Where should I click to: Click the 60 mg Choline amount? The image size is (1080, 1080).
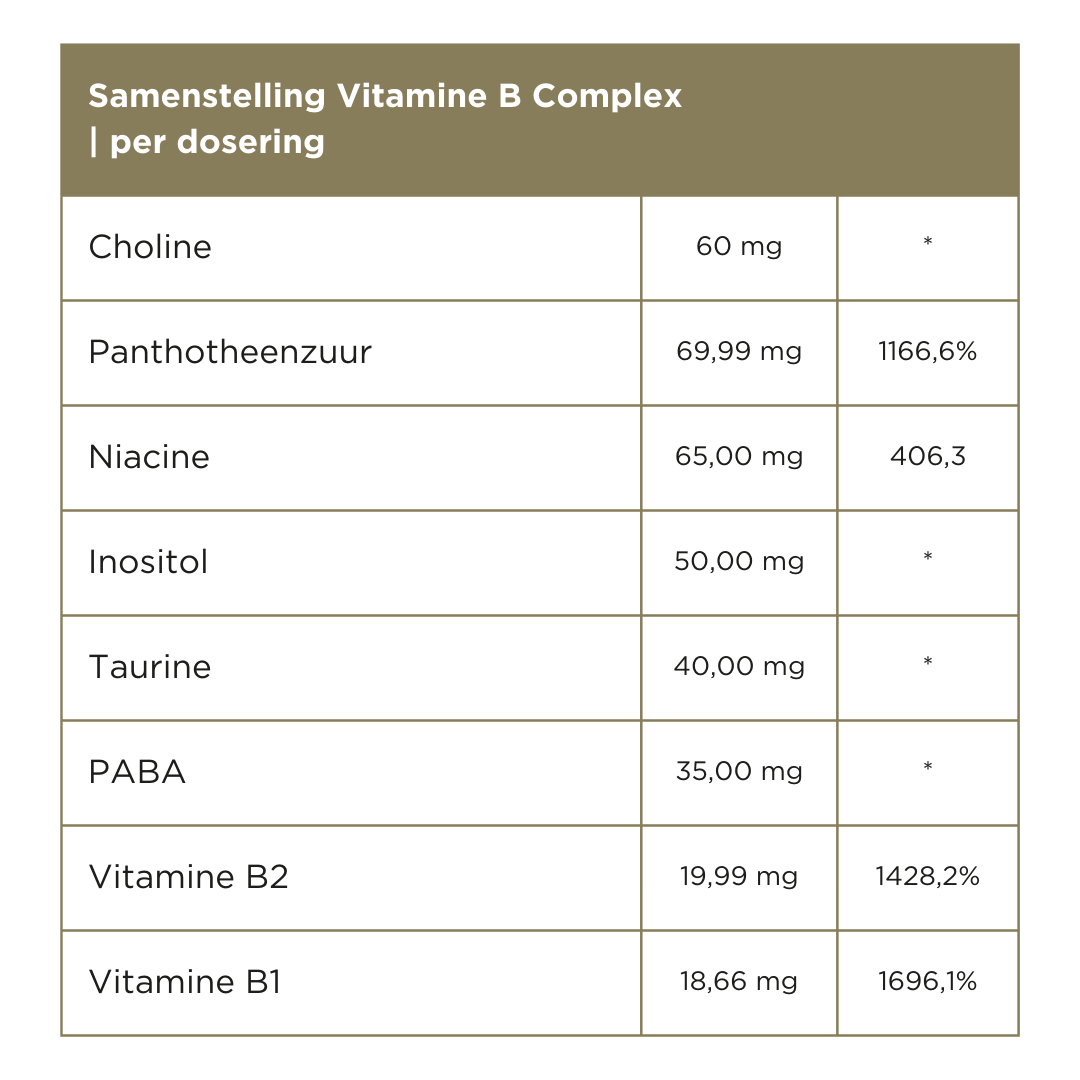pyautogui.click(x=739, y=247)
